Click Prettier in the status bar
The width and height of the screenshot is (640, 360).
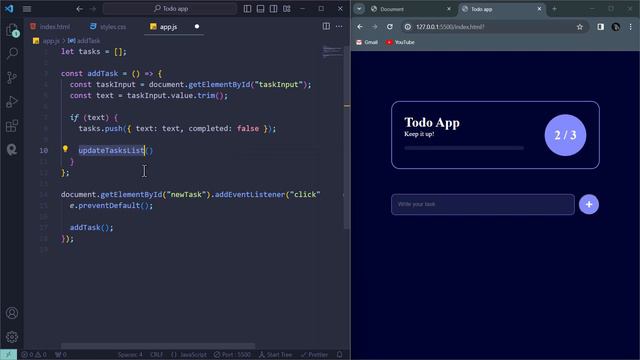314,355
